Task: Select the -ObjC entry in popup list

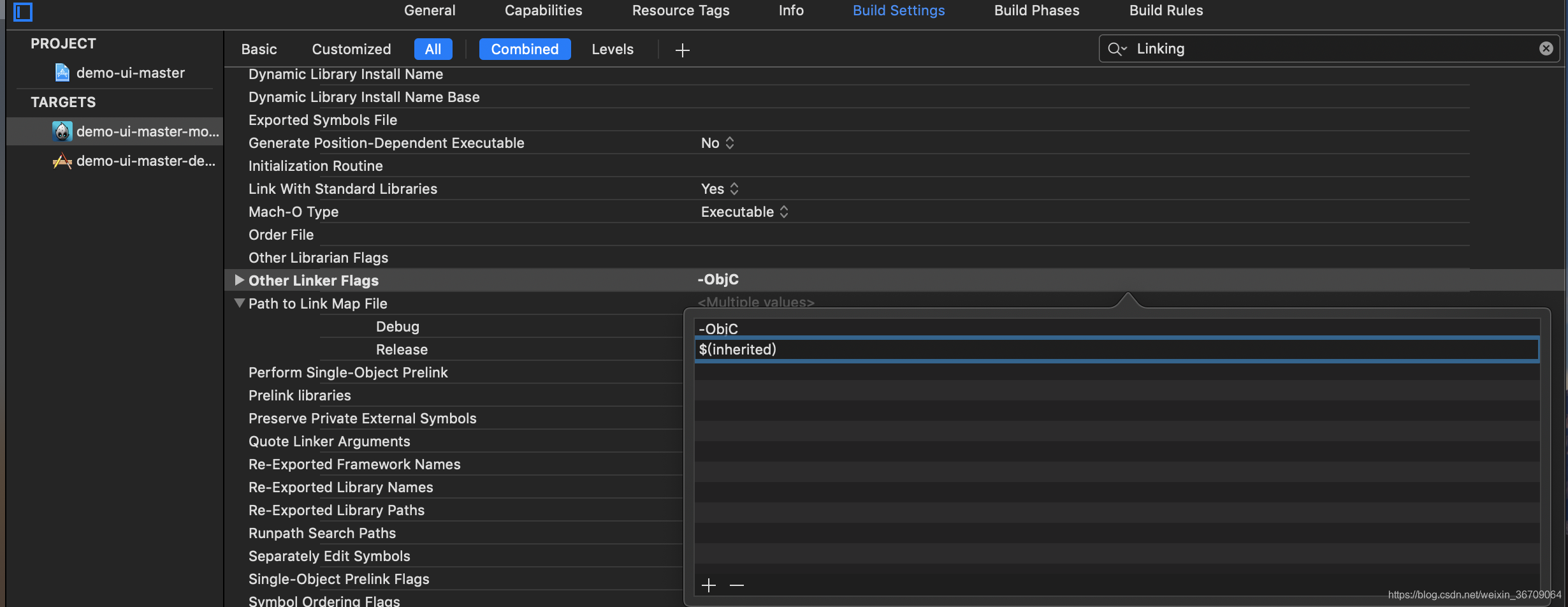Action: [1117, 328]
